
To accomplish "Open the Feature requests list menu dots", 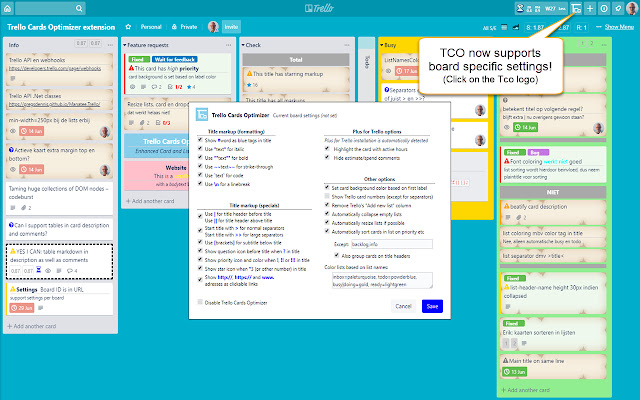I will tap(229, 45).
